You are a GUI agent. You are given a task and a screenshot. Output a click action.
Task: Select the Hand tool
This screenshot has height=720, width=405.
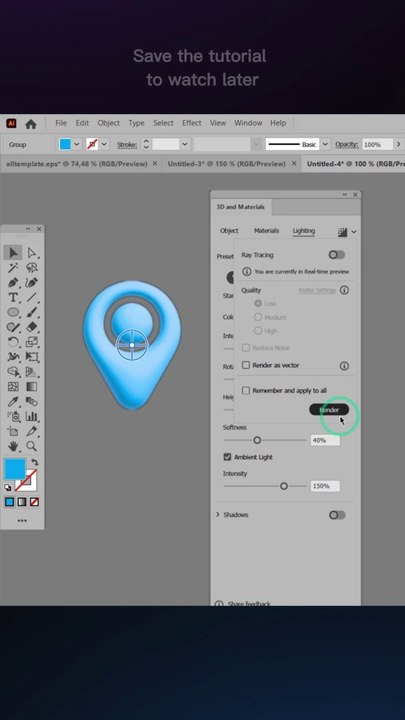(13, 446)
